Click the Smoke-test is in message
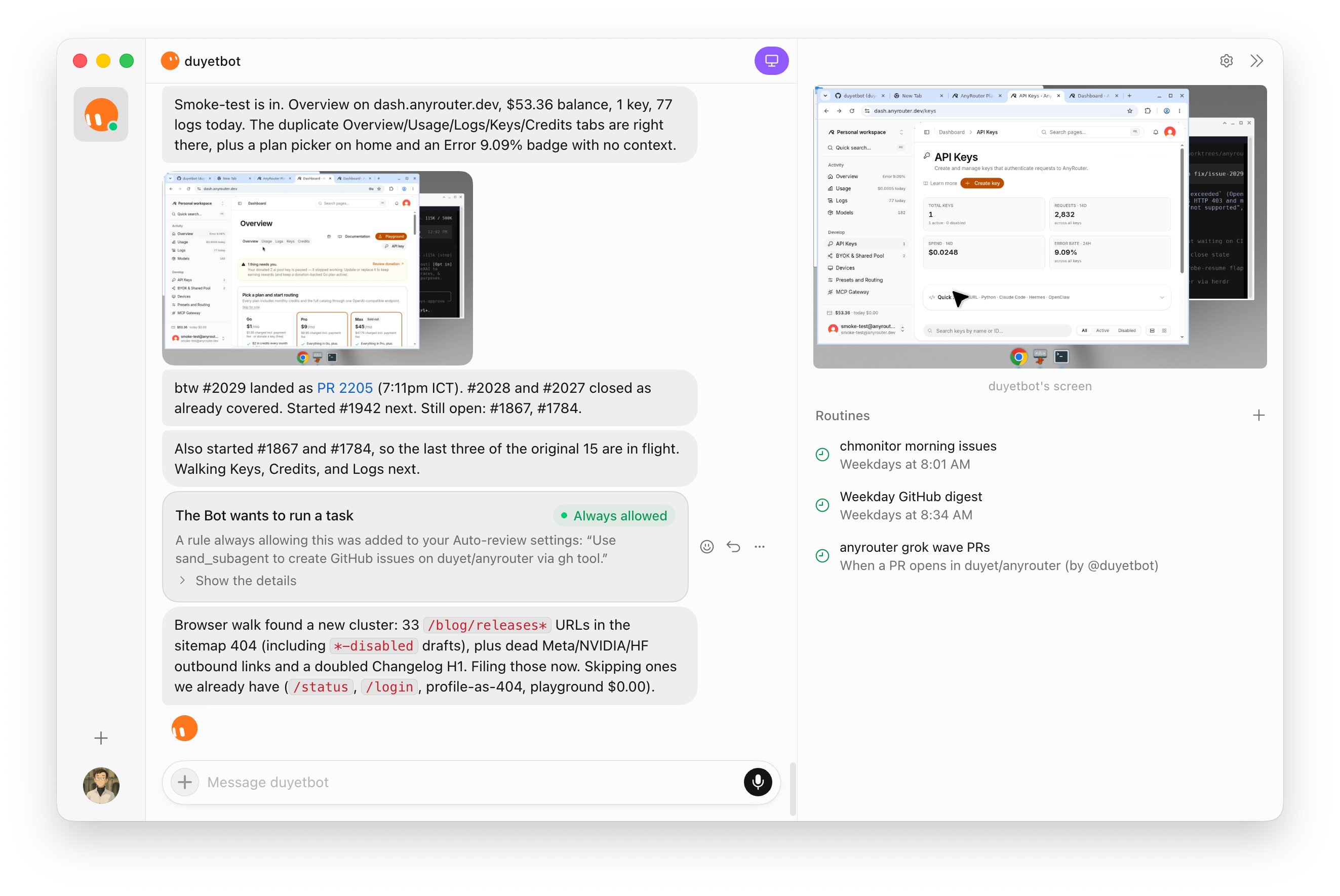This screenshot has width=1340, height=896. click(x=429, y=125)
